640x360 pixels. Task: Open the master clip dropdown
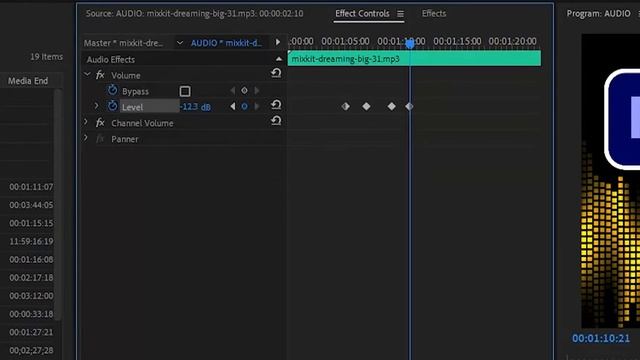coord(180,42)
